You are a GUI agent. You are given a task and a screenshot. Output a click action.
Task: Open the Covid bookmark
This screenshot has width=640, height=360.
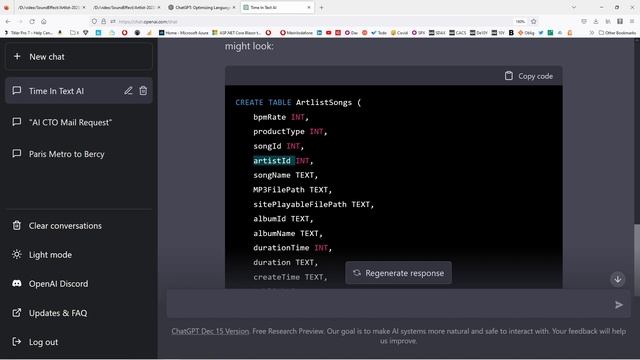(x=399, y=33)
